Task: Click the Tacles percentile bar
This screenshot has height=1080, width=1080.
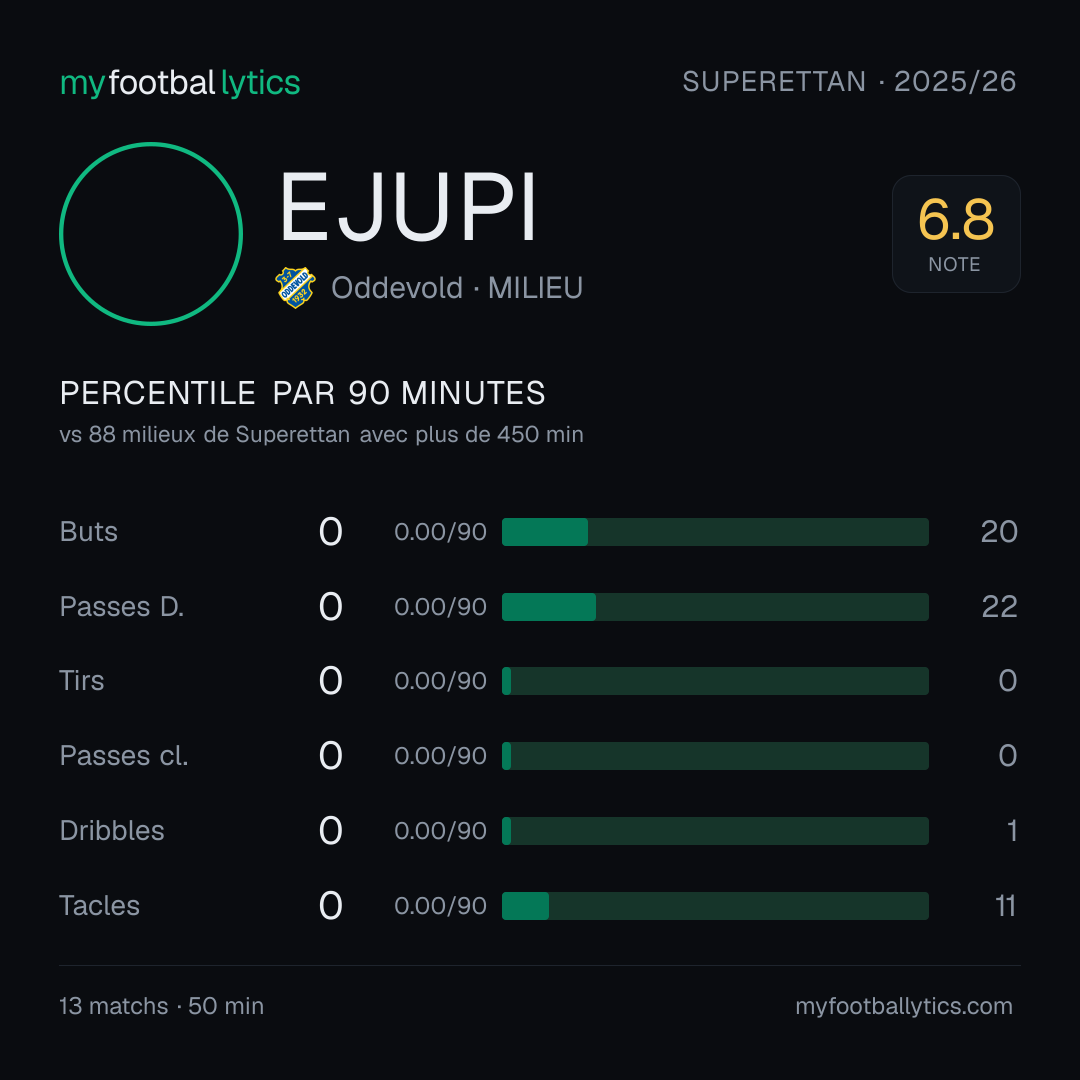Action: [x=715, y=906]
